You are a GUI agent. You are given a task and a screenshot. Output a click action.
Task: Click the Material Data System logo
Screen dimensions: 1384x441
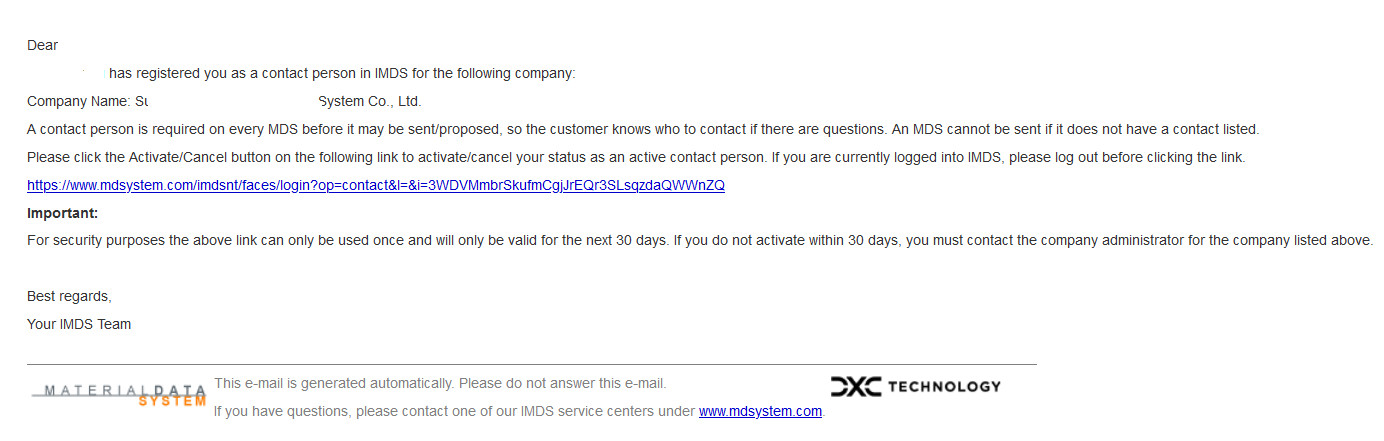[119, 394]
